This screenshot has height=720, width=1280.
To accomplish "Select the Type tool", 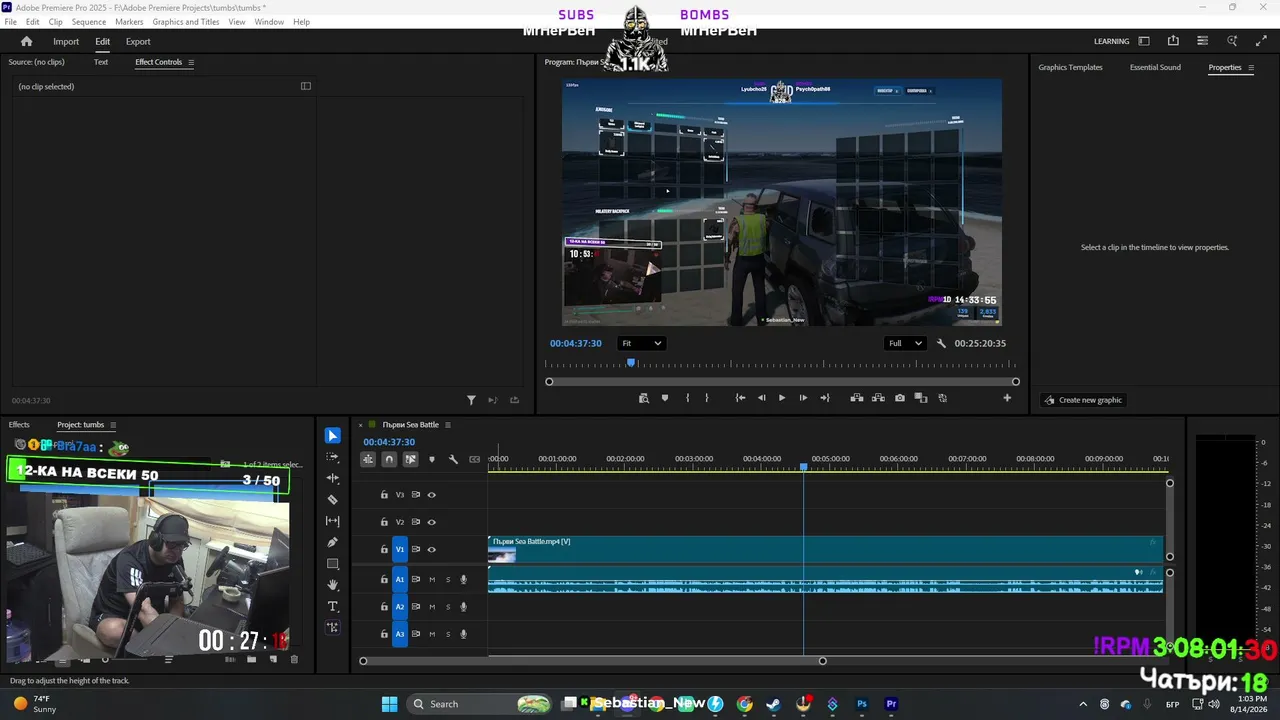I will [333, 606].
